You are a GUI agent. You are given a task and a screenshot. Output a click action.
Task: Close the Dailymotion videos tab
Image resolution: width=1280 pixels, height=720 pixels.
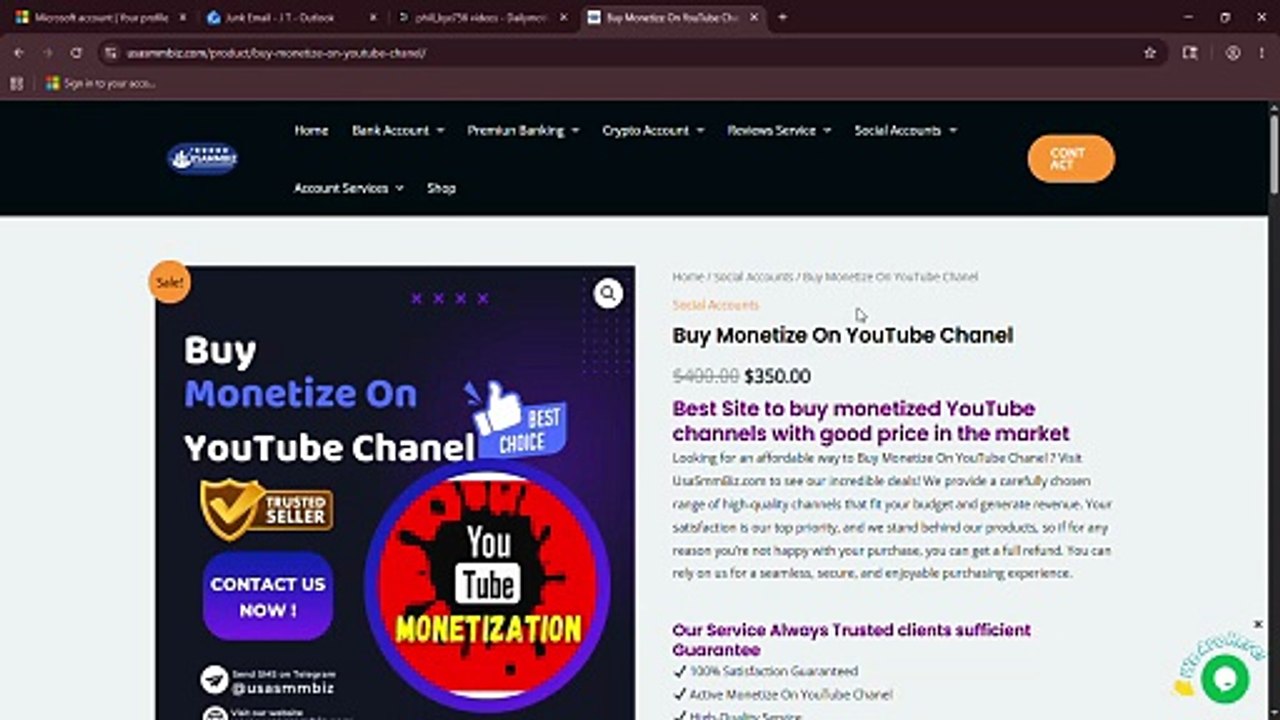point(563,17)
